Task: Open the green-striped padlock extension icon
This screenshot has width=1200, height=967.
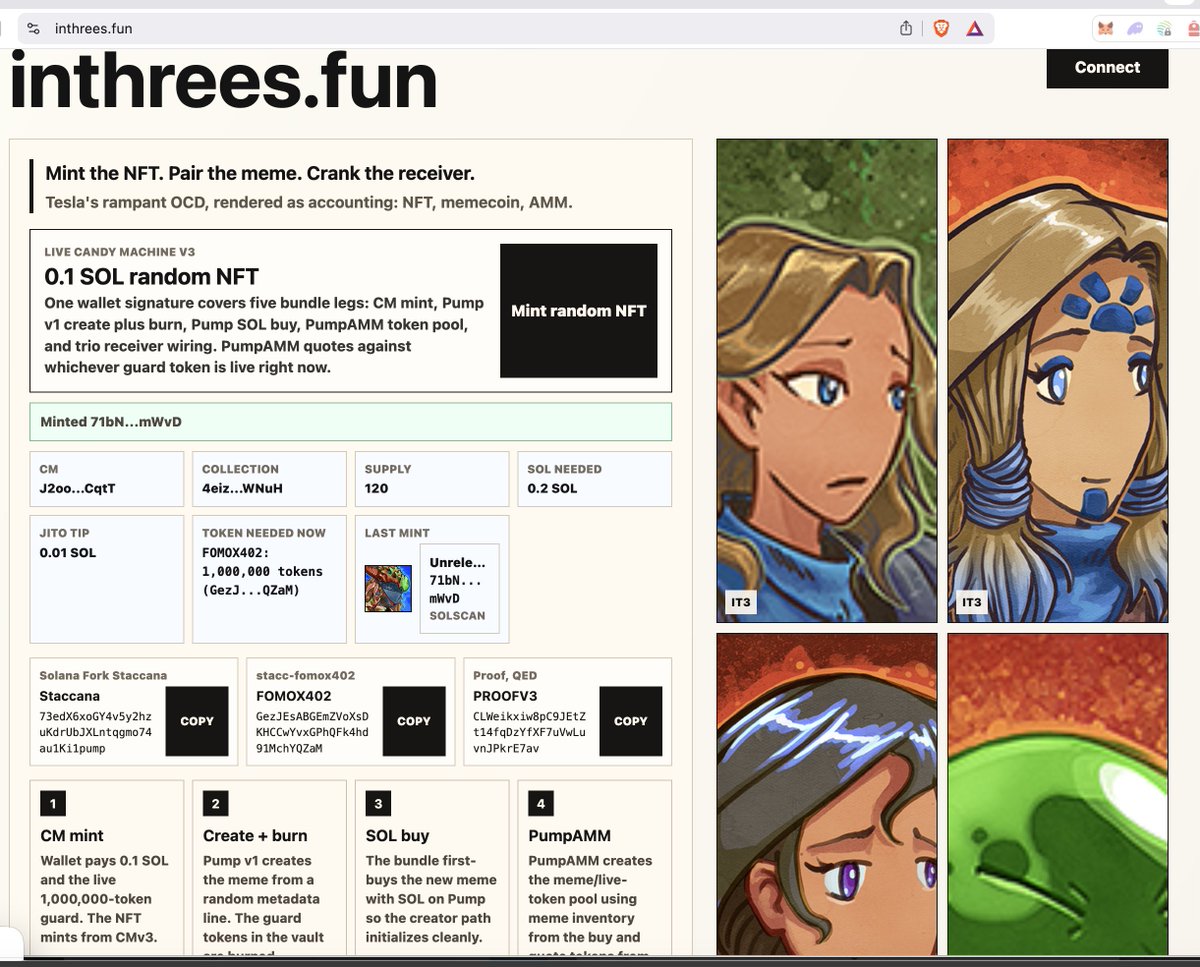Action: pyautogui.click(x=1165, y=30)
